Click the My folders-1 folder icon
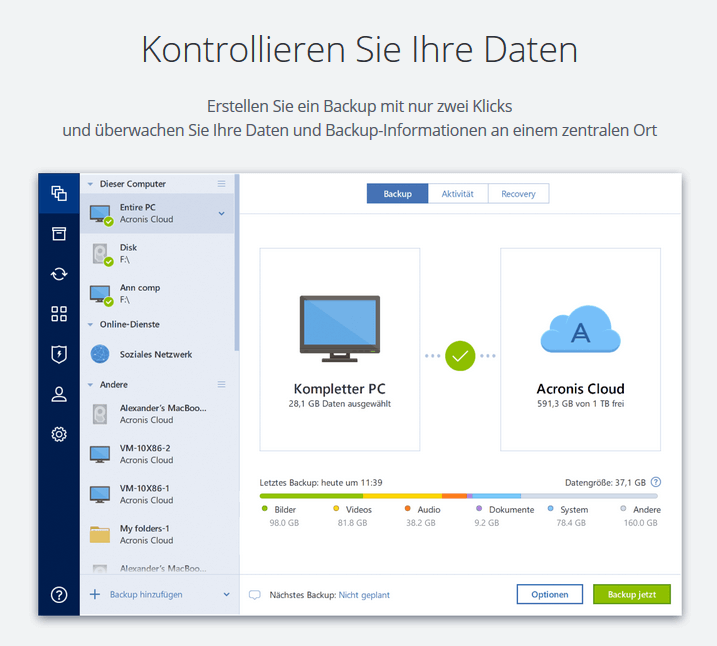This screenshot has width=717, height=646. coord(100,534)
